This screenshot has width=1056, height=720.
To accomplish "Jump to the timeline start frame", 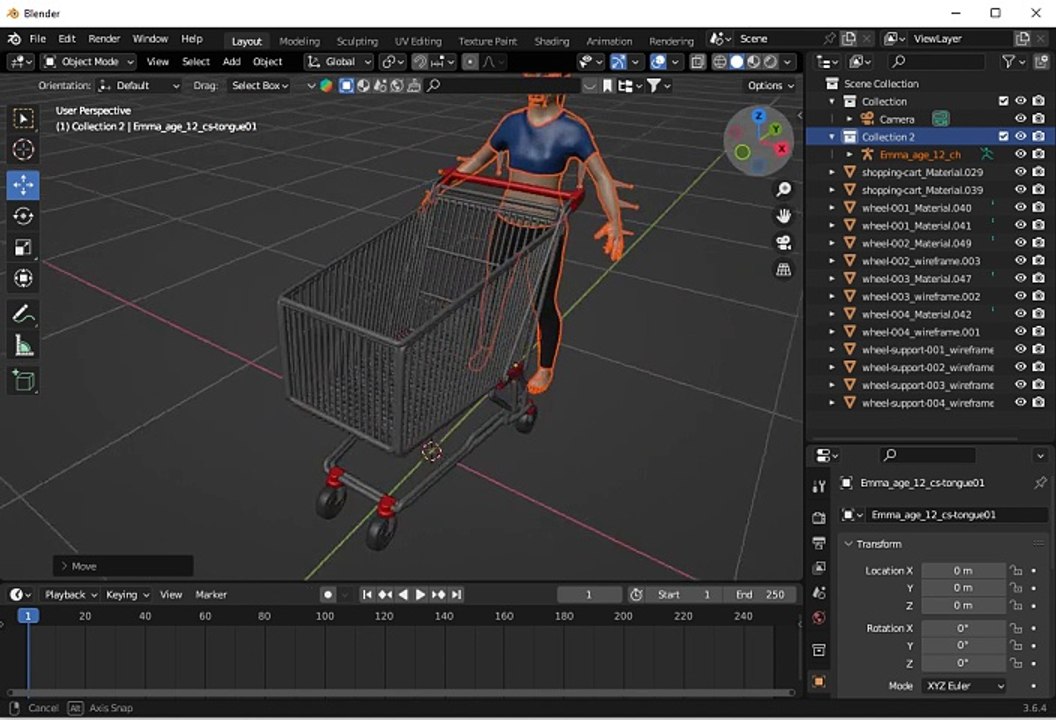I will [367, 595].
